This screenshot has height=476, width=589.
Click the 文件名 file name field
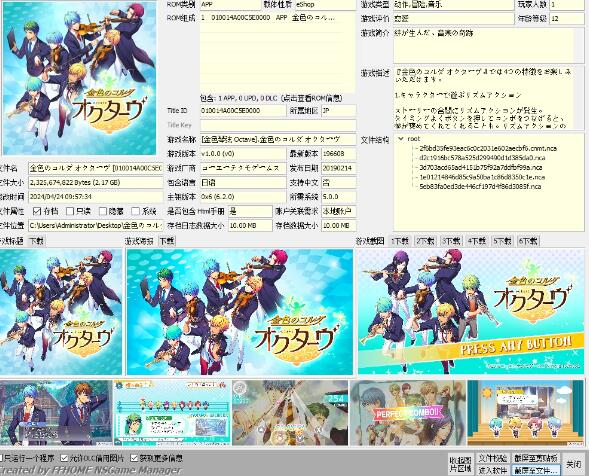(x=95, y=168)
